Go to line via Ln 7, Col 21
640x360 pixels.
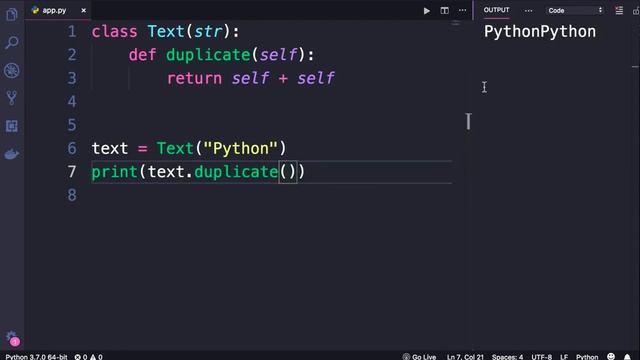465,357
